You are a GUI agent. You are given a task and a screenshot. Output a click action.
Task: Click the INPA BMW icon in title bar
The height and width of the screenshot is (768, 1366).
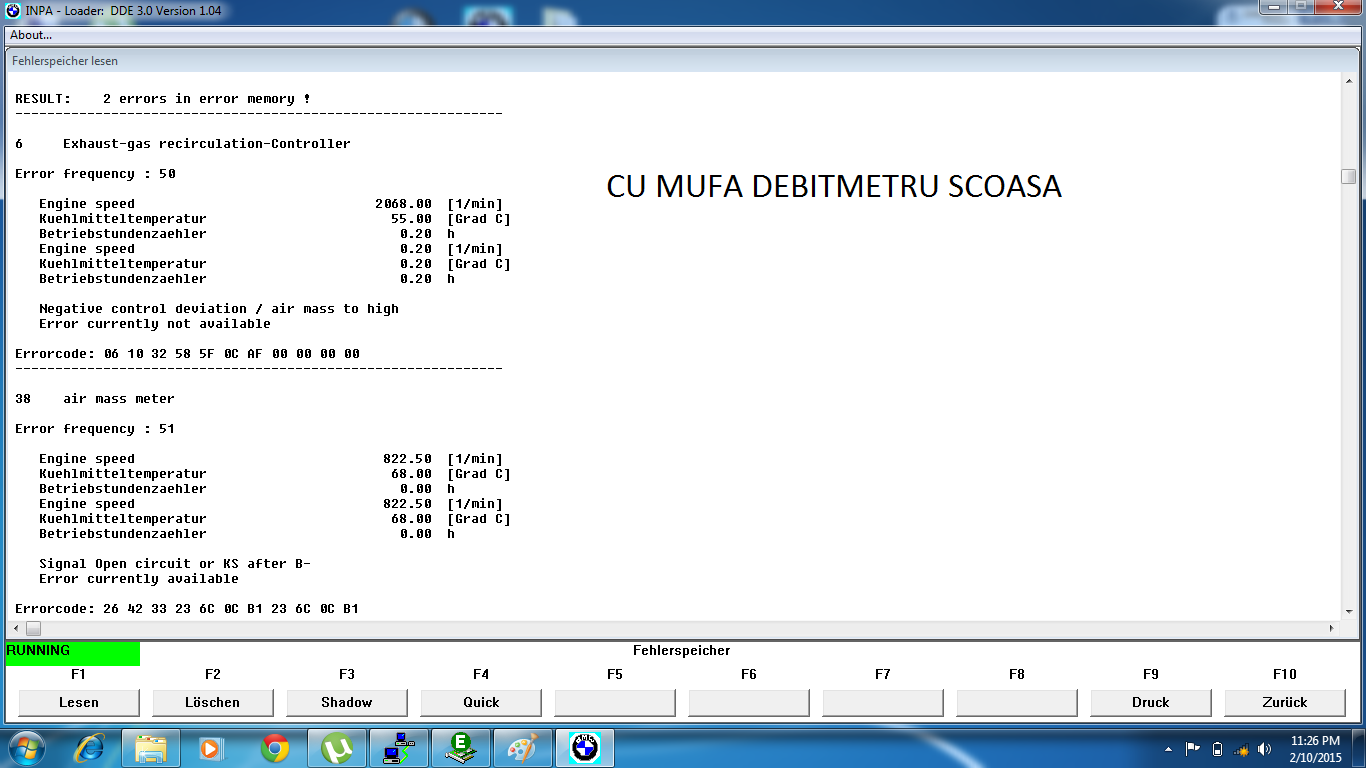pyautogui.click(x=13, y=11)
